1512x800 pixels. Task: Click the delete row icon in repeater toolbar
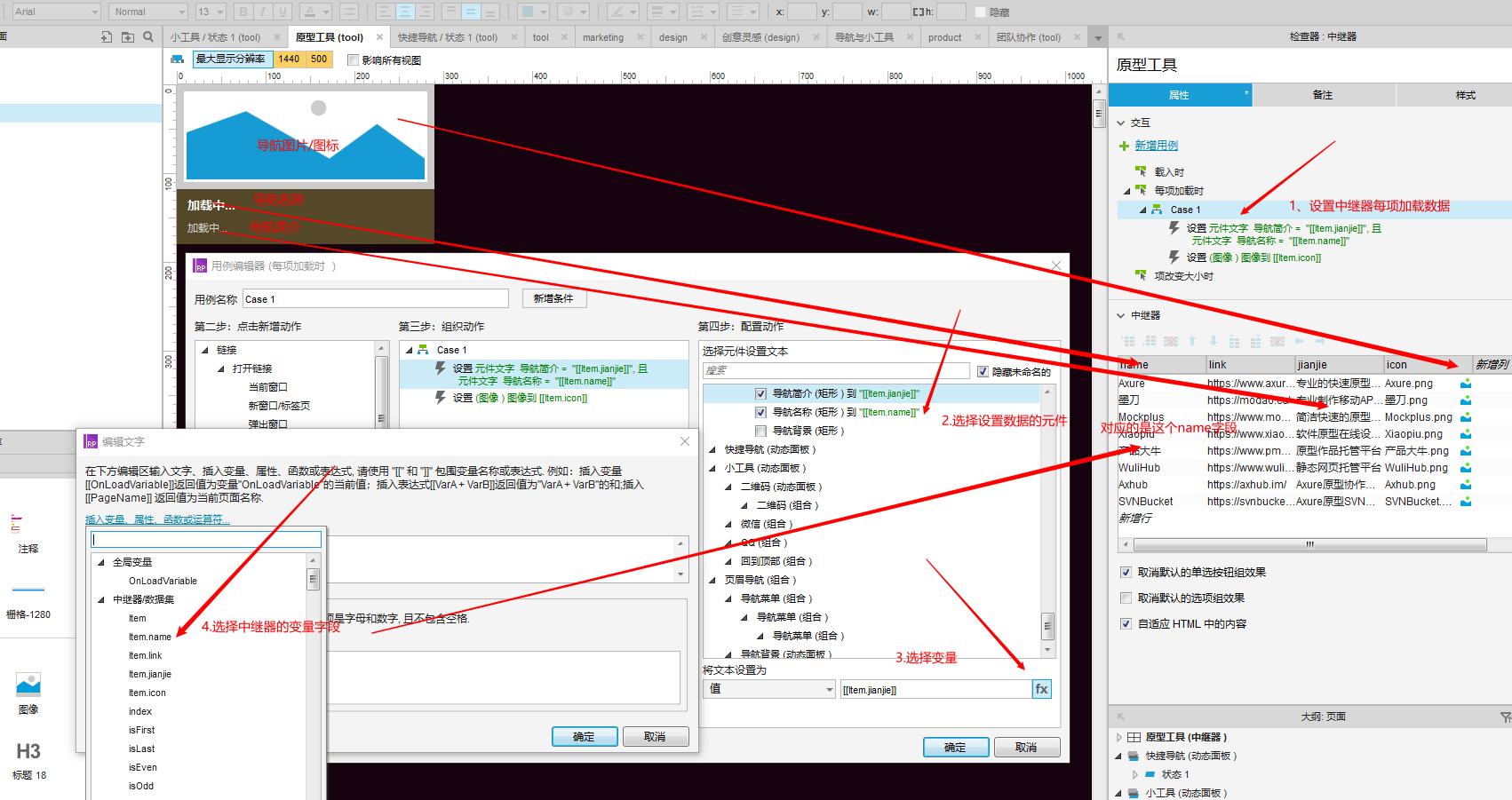pos(1171,341)
